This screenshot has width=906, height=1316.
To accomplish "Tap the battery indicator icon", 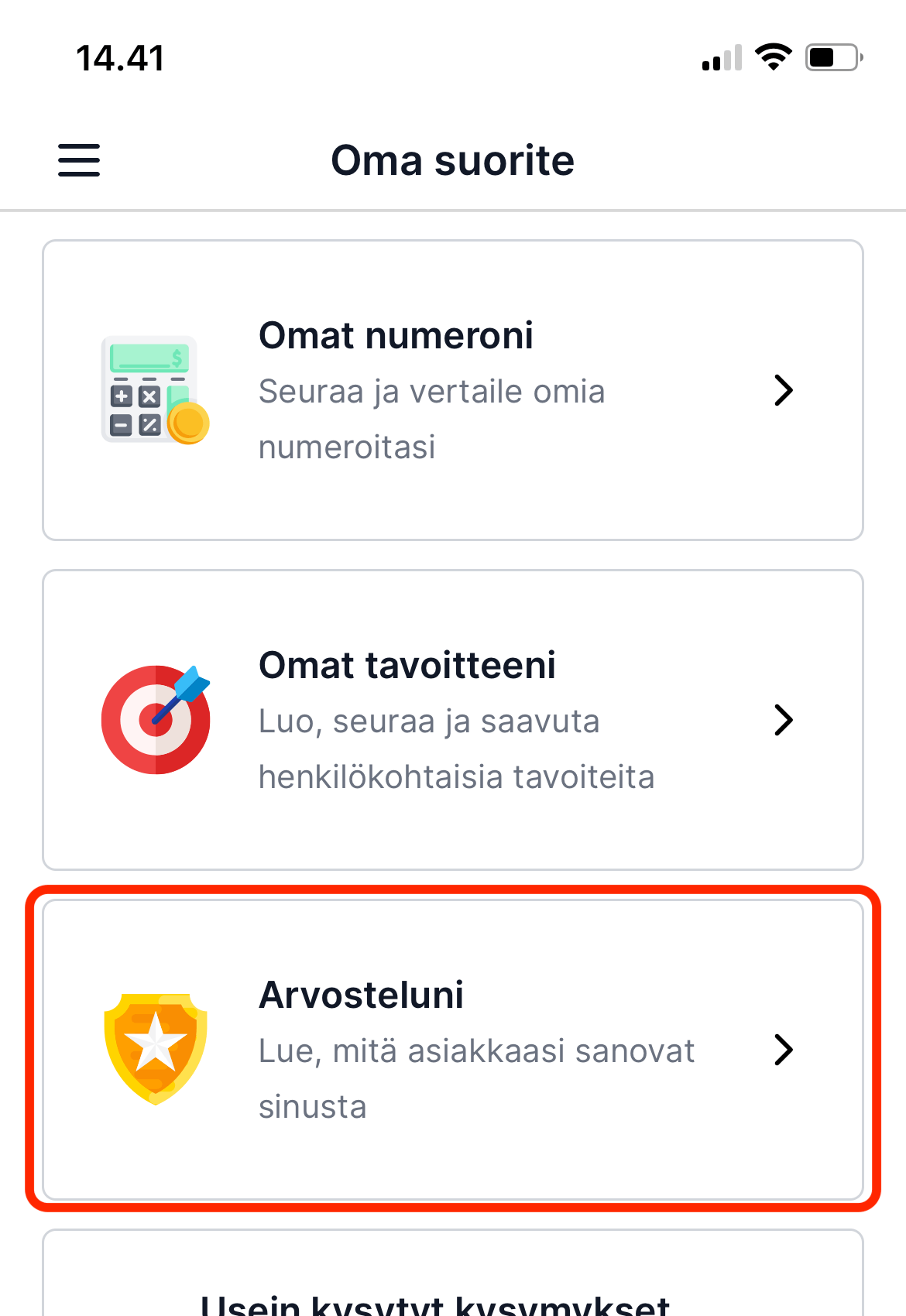I will pos(835,57).
